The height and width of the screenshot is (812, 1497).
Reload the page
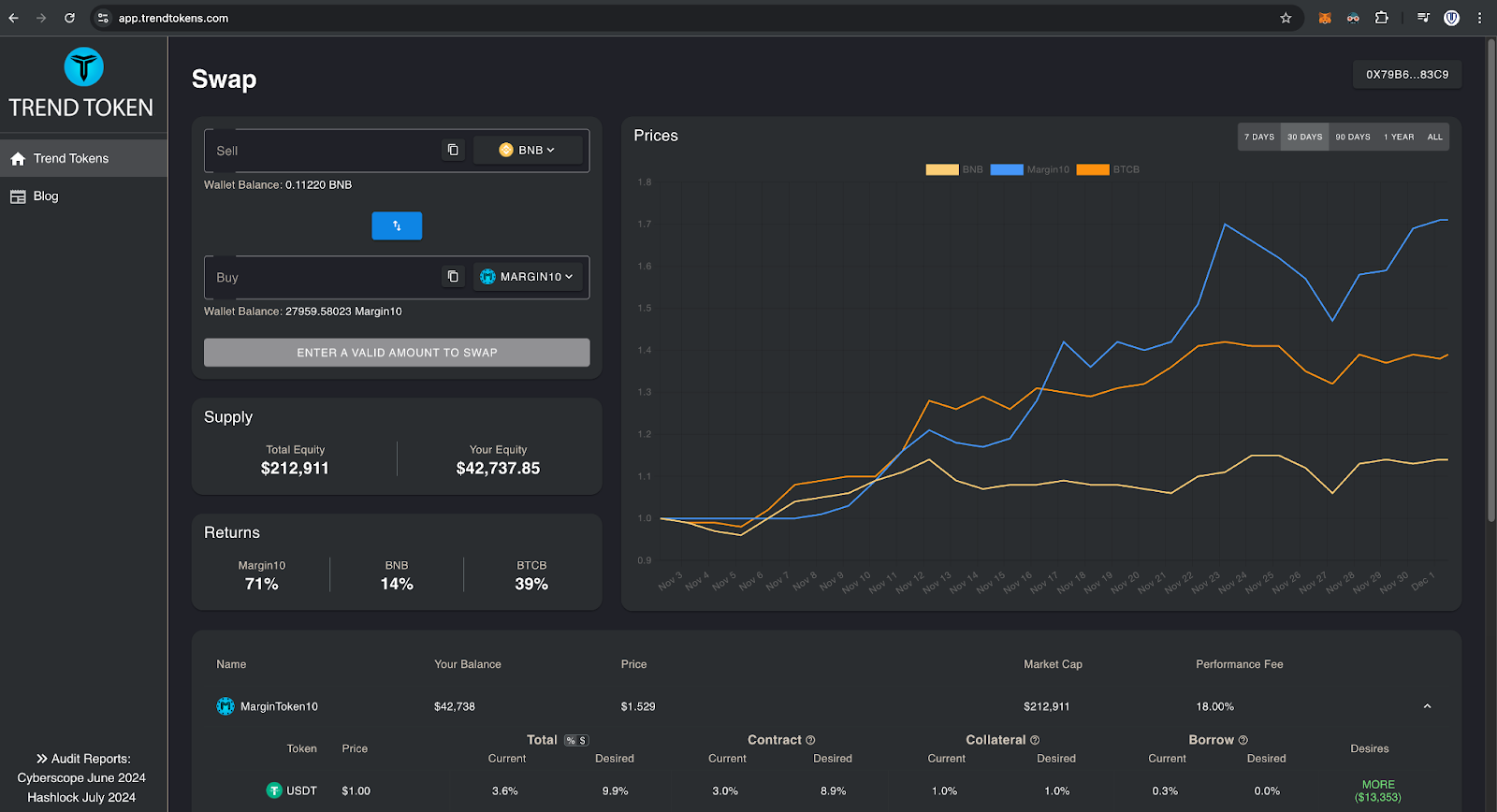pos(69,18)
